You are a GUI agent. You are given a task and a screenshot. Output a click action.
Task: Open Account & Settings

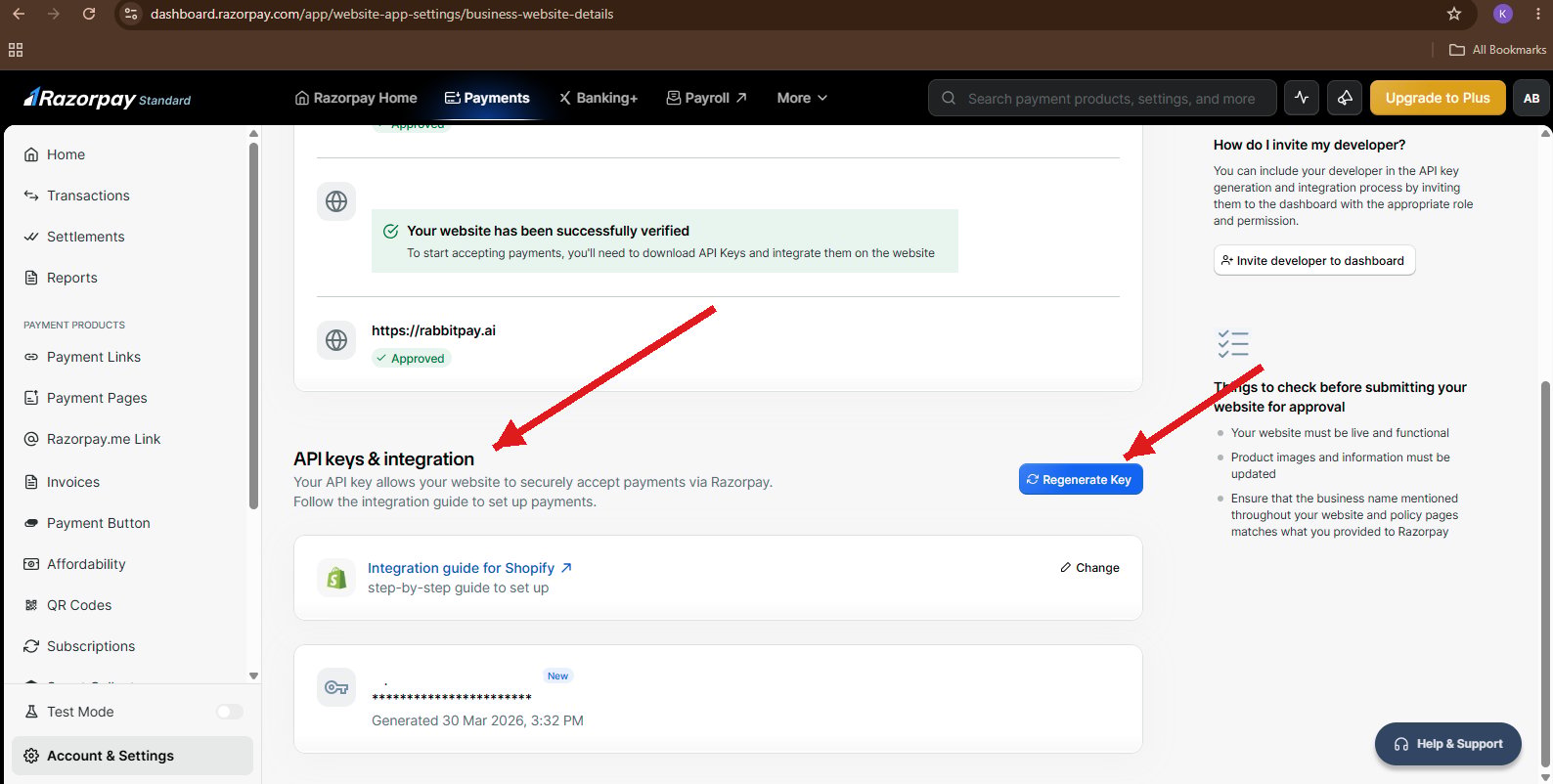click(132, 756)
